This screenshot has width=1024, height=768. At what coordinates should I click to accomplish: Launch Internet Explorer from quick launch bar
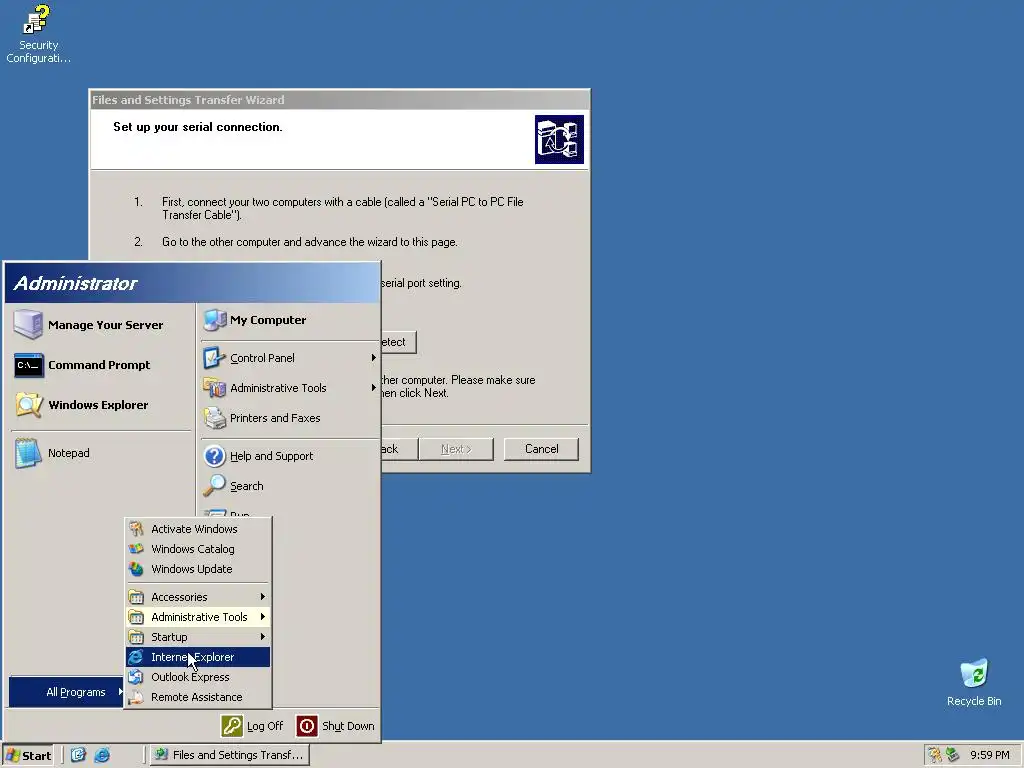(x=102, y=755)
